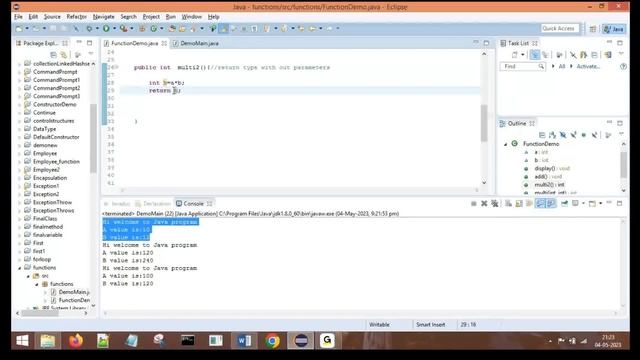
Task: Toggle Categorized view in Task List toolbar
Action: [535, 55]
